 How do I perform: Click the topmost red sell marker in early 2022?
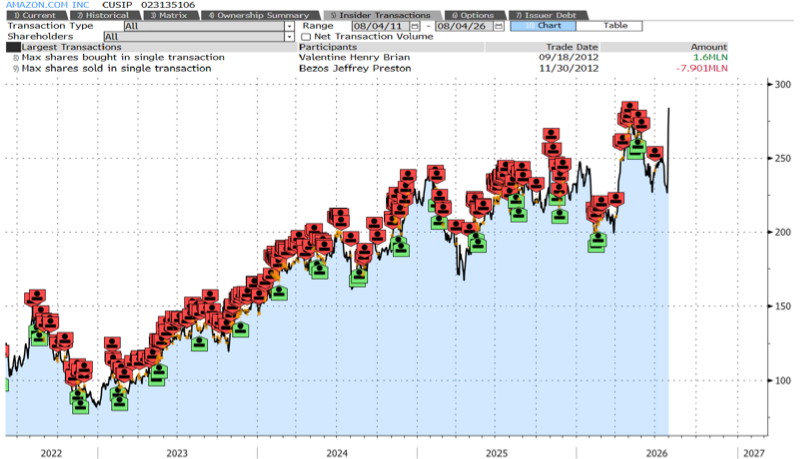(37, 296)
